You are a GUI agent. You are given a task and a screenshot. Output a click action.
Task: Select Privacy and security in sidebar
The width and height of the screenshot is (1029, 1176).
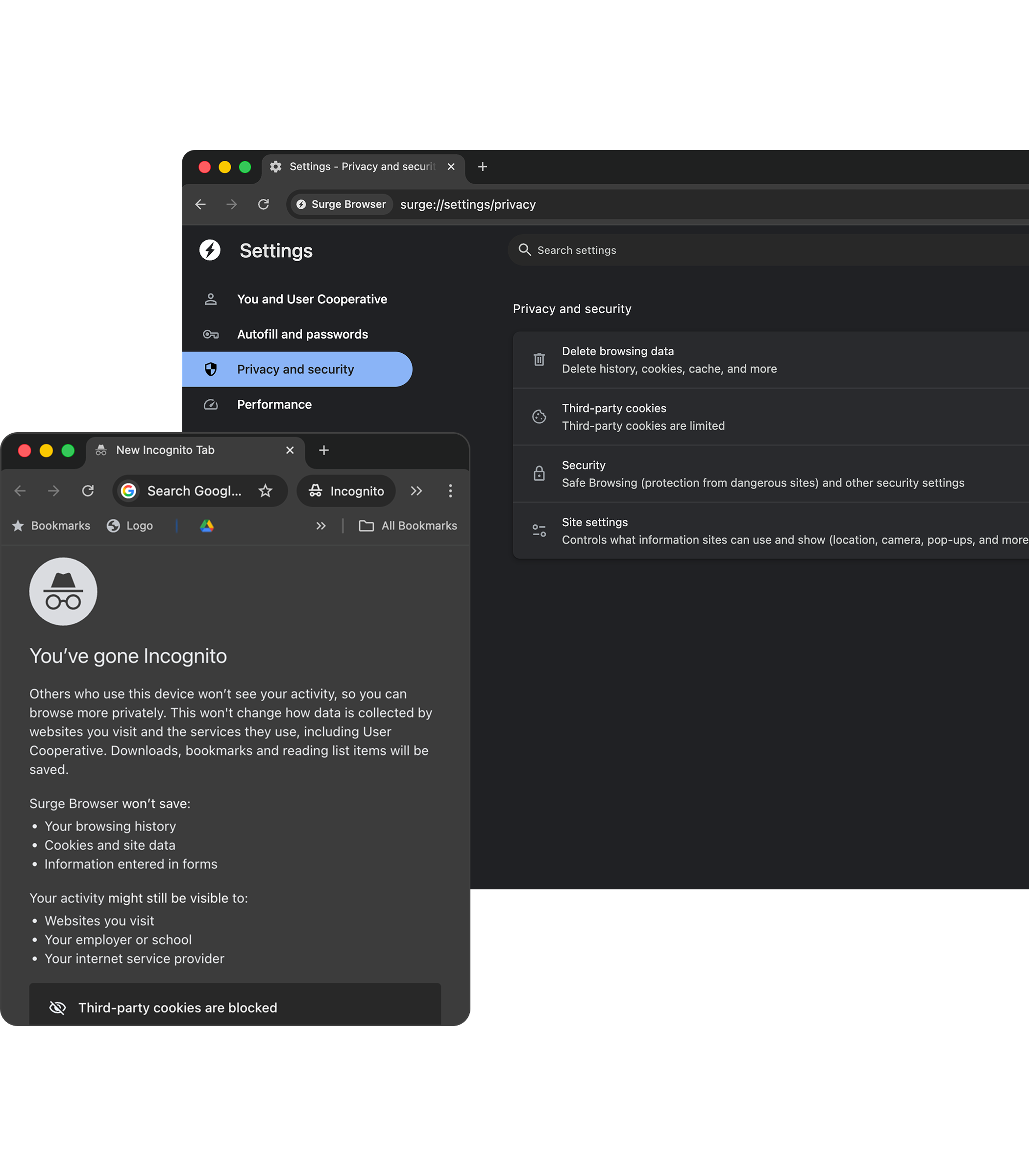tap(297, 369)
